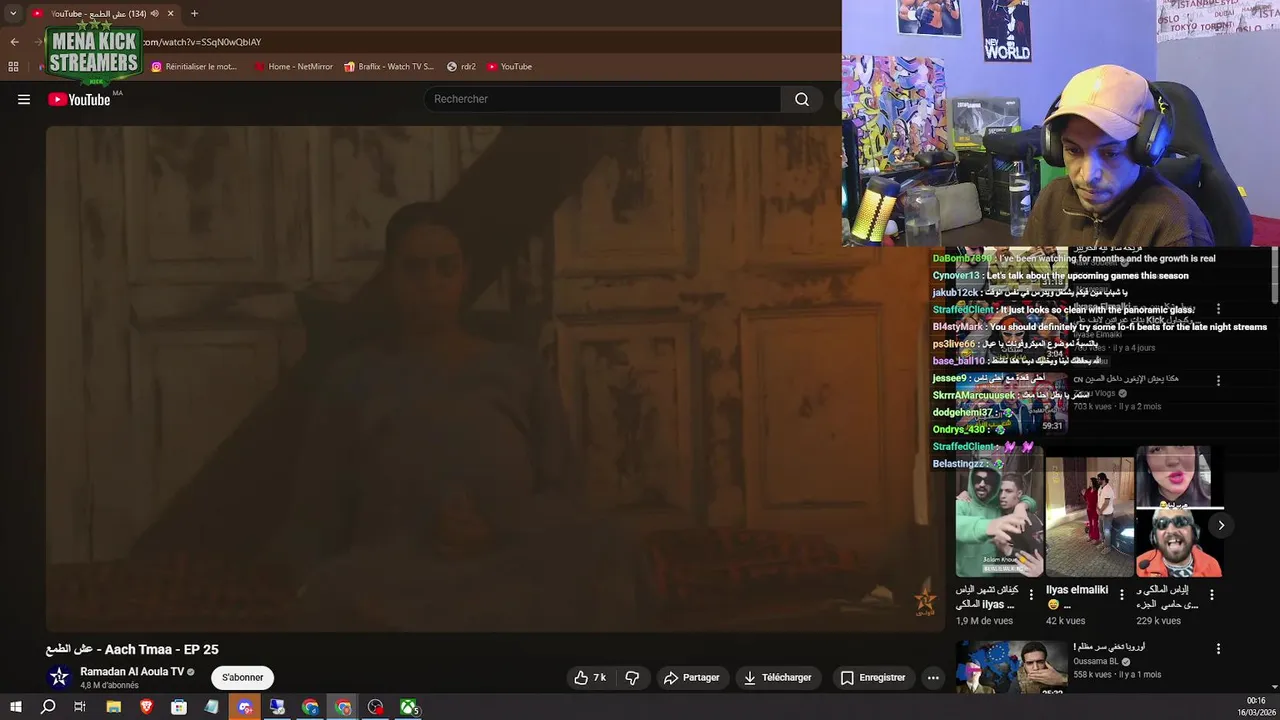Go back with the browser back arrow

click(x=14, y=42)
